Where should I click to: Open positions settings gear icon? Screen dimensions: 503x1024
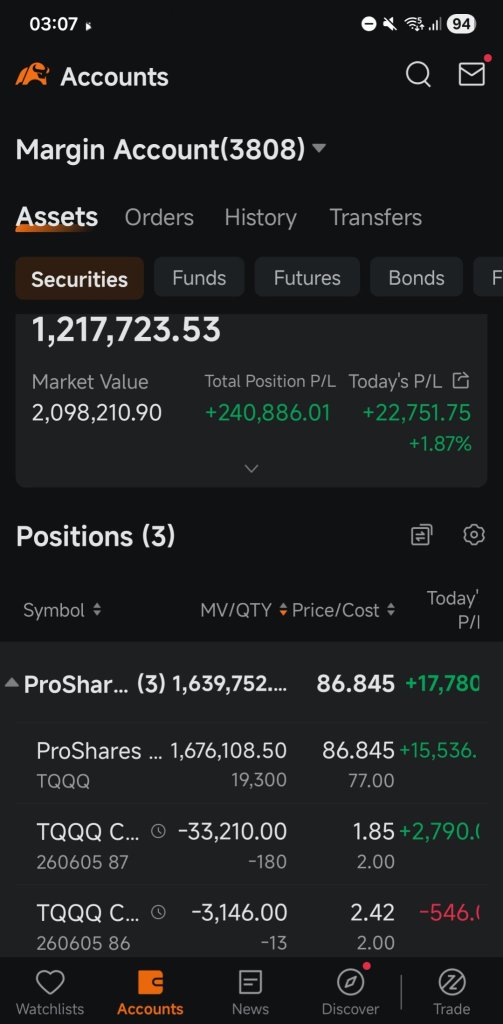(x=474, y=536)
